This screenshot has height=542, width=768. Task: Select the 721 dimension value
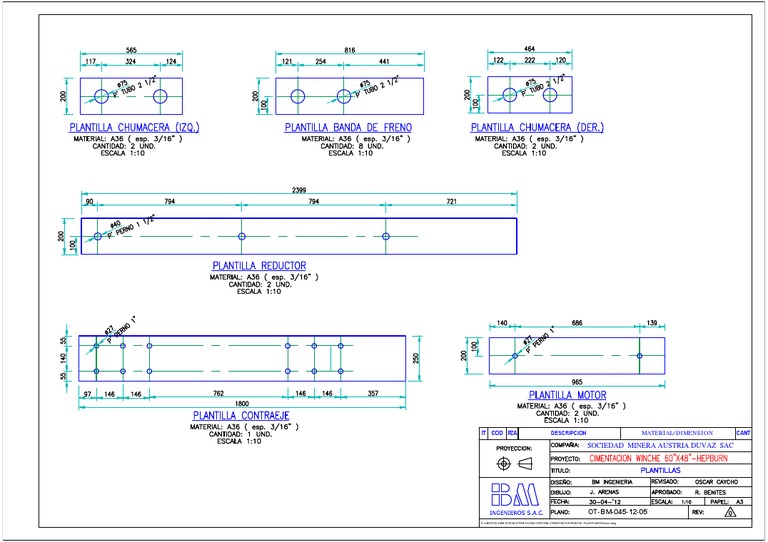[452, 201]
